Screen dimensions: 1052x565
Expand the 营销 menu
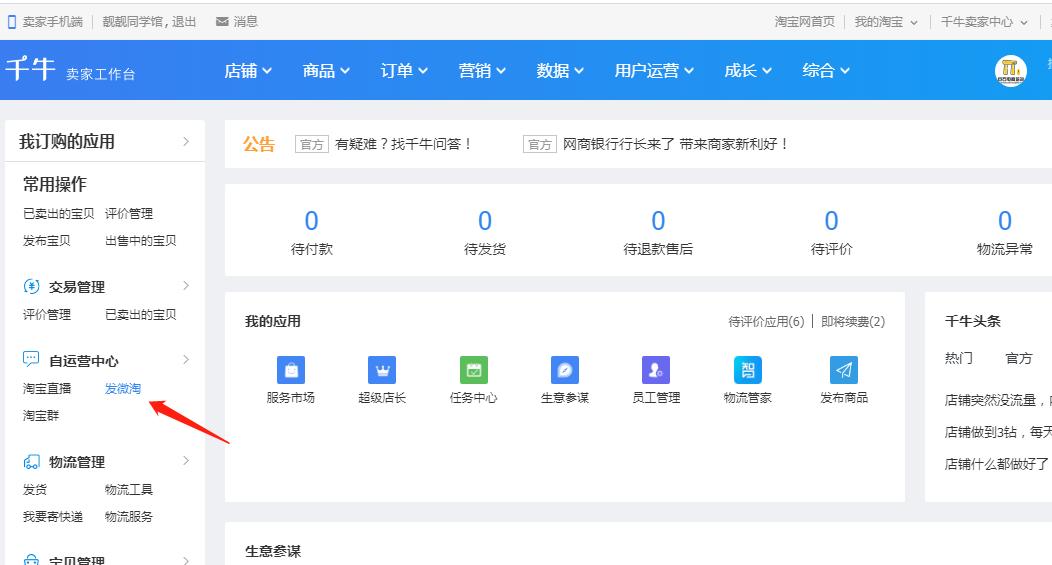pyautogui.click(x=482, y=70)
